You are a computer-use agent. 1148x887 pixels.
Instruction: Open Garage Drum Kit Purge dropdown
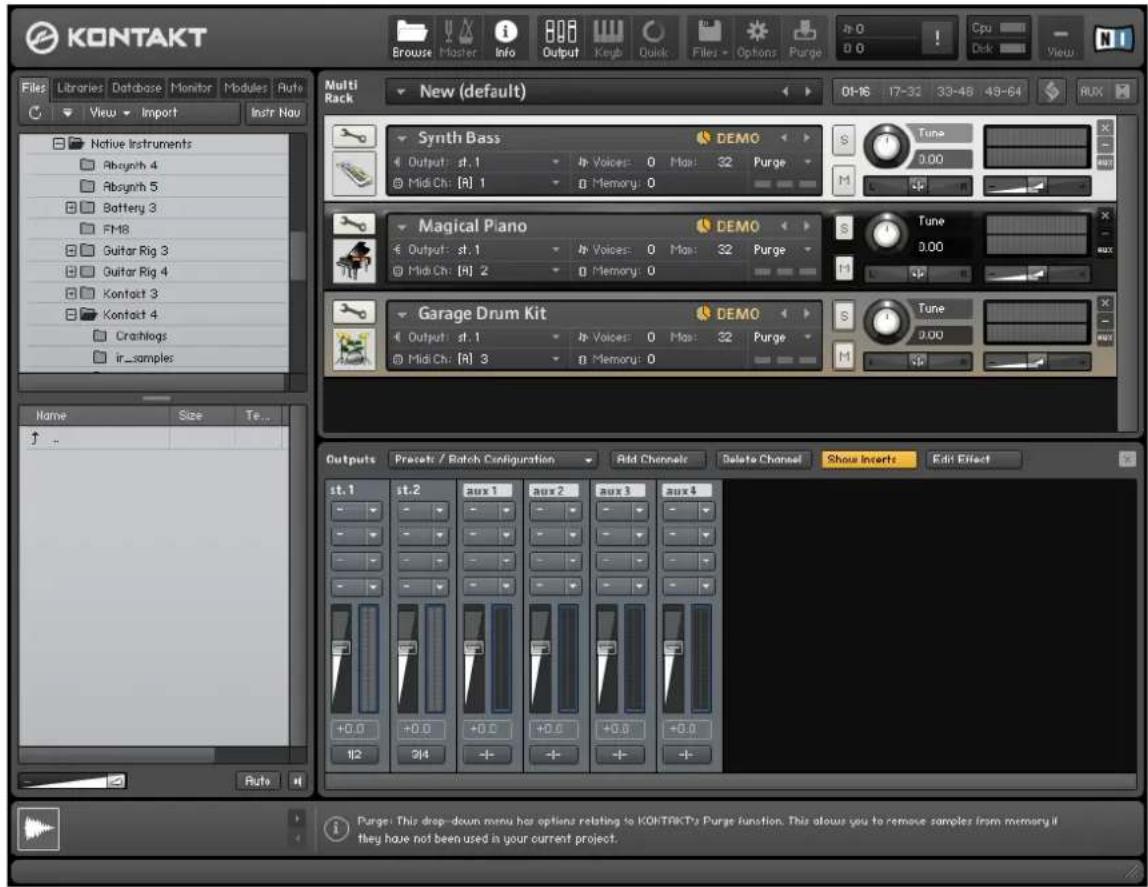pyautogui.click(x=783, y=337)
